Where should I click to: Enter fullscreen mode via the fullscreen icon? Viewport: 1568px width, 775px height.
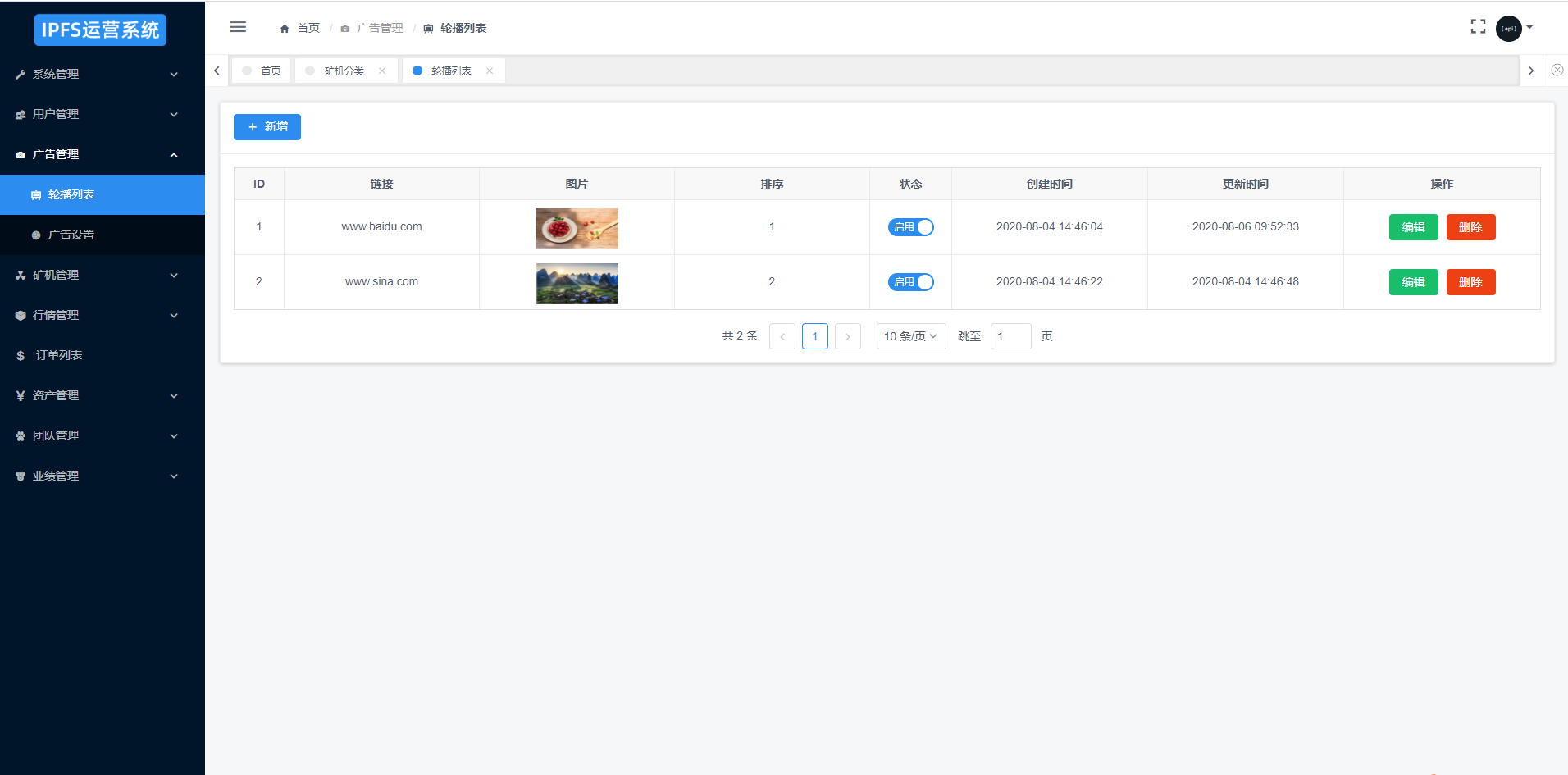(1478, 27)
